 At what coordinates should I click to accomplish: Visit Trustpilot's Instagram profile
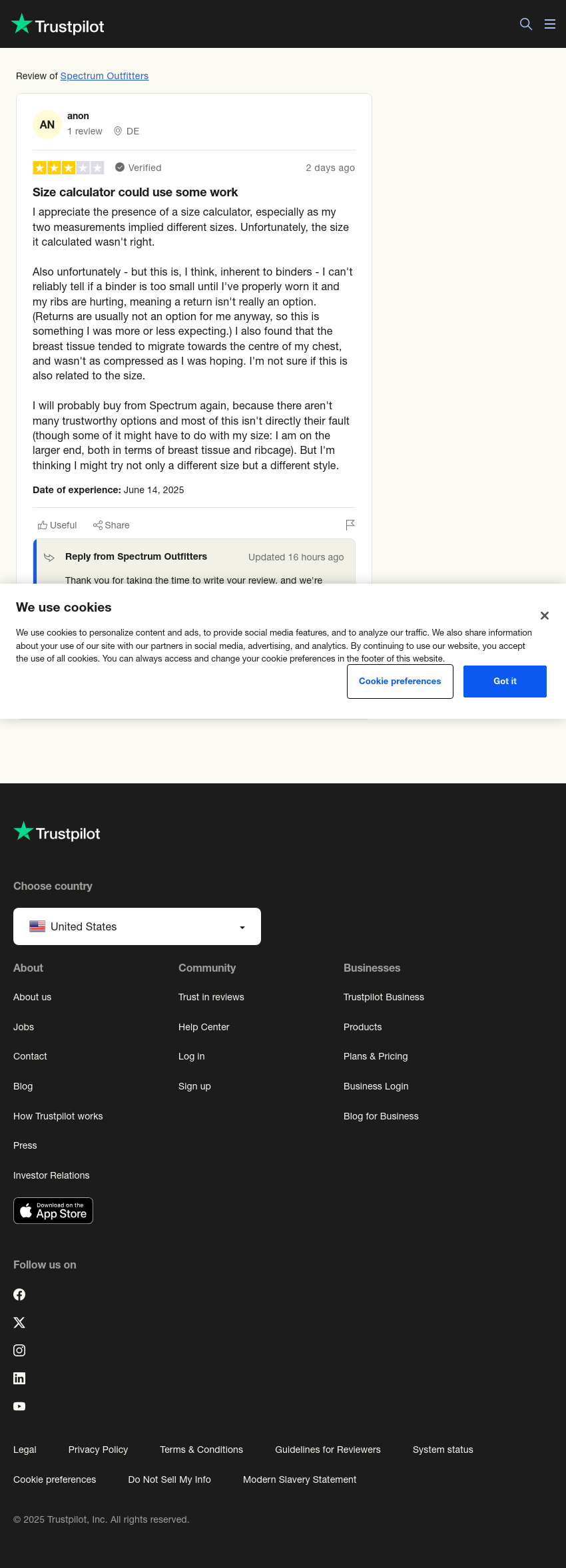click(x=19, y=1350)
